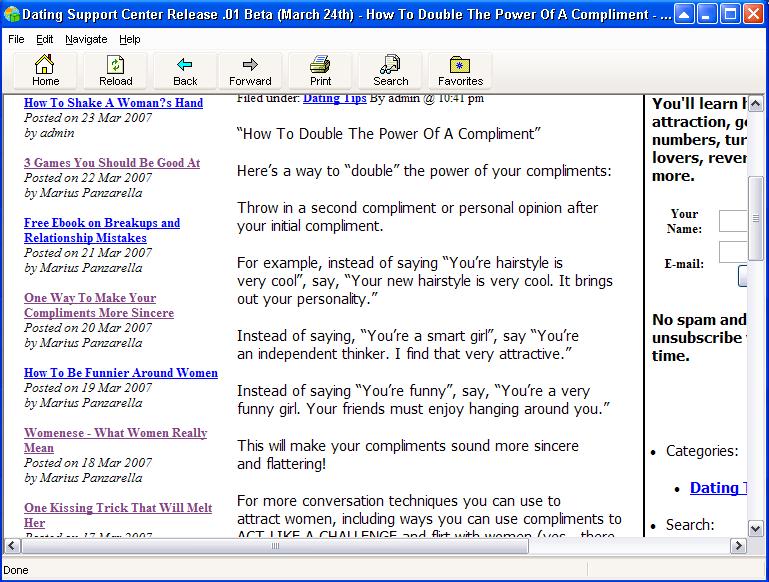Click the vertical scrollbar thumb
The height and width of the screenshot is (582, 769).
(x=755, y=219)
